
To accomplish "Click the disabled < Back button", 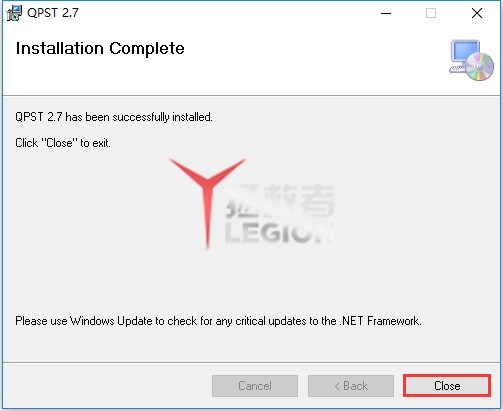I will pos(351,386).
